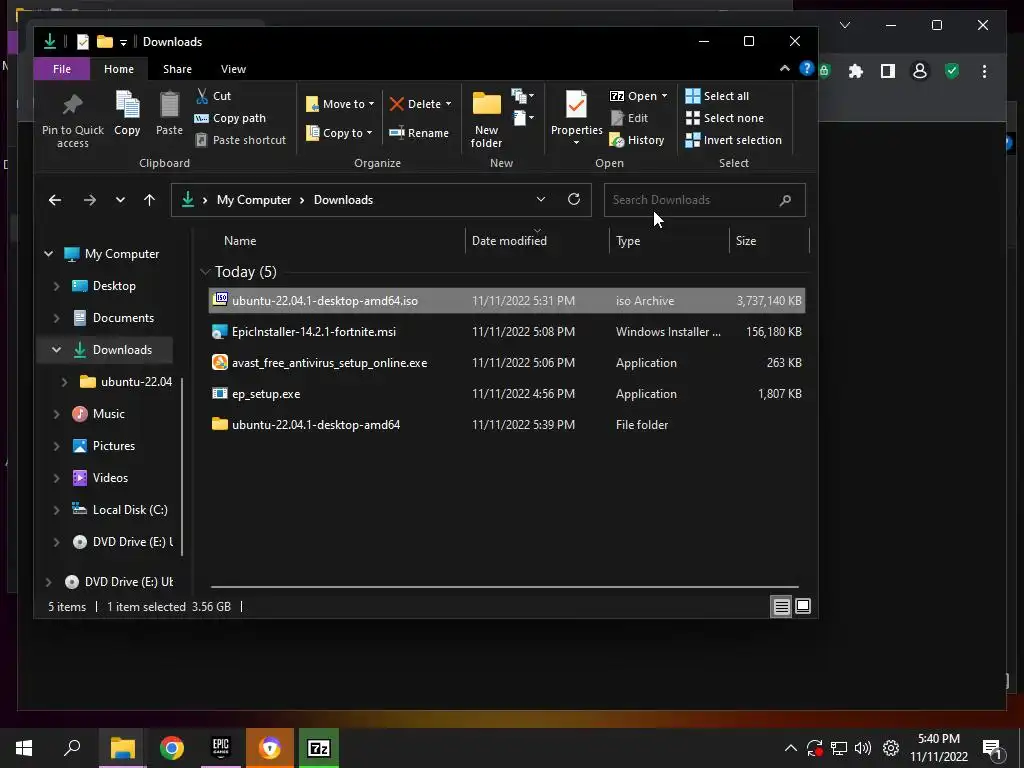Click the red Delete button
Screen dimensions: 1024x768
click(415, 104)
